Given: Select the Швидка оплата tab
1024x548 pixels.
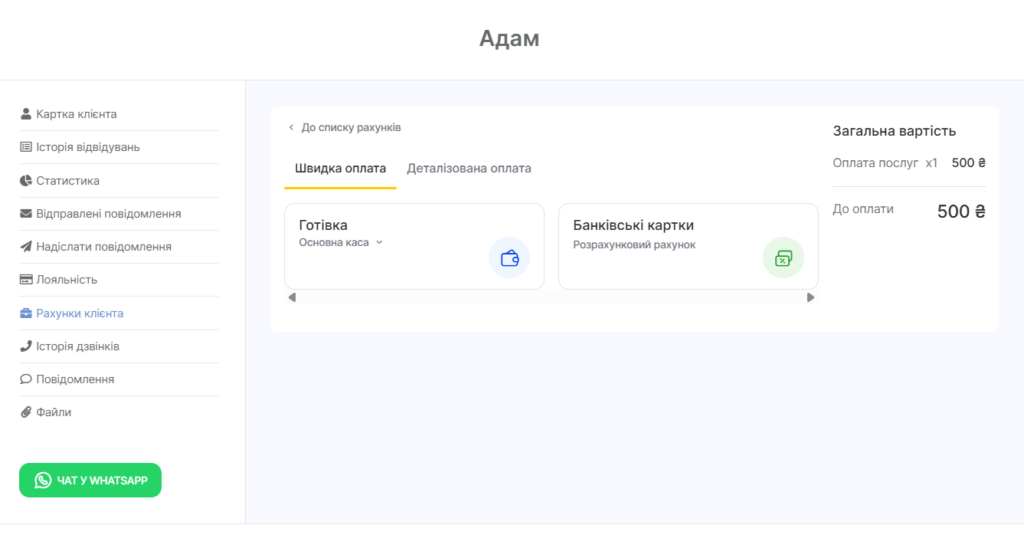Looking at the screenshot, I should [x=340, y=168].
